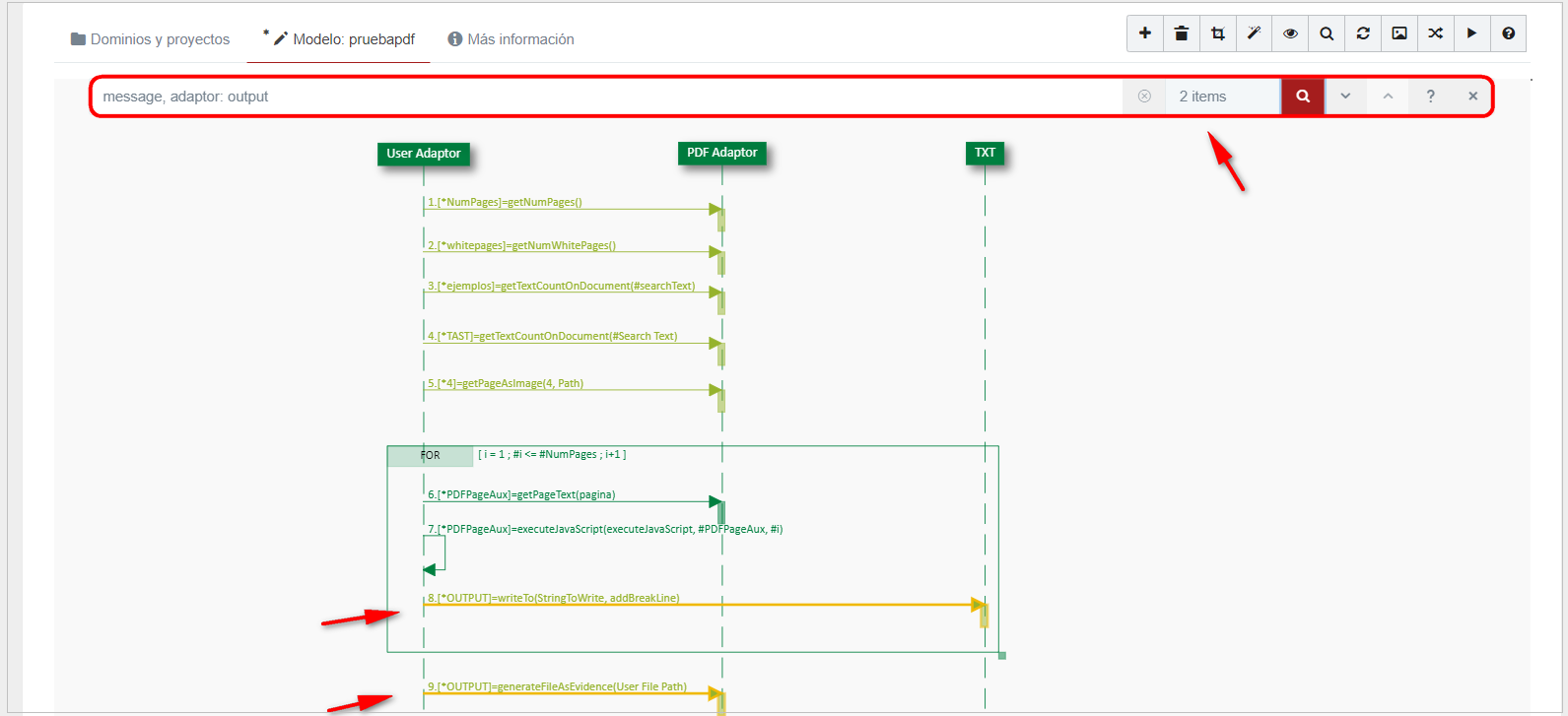1568x716 pixels.
Task: Click the refresh arrows icon
Action: (1363, 33)
